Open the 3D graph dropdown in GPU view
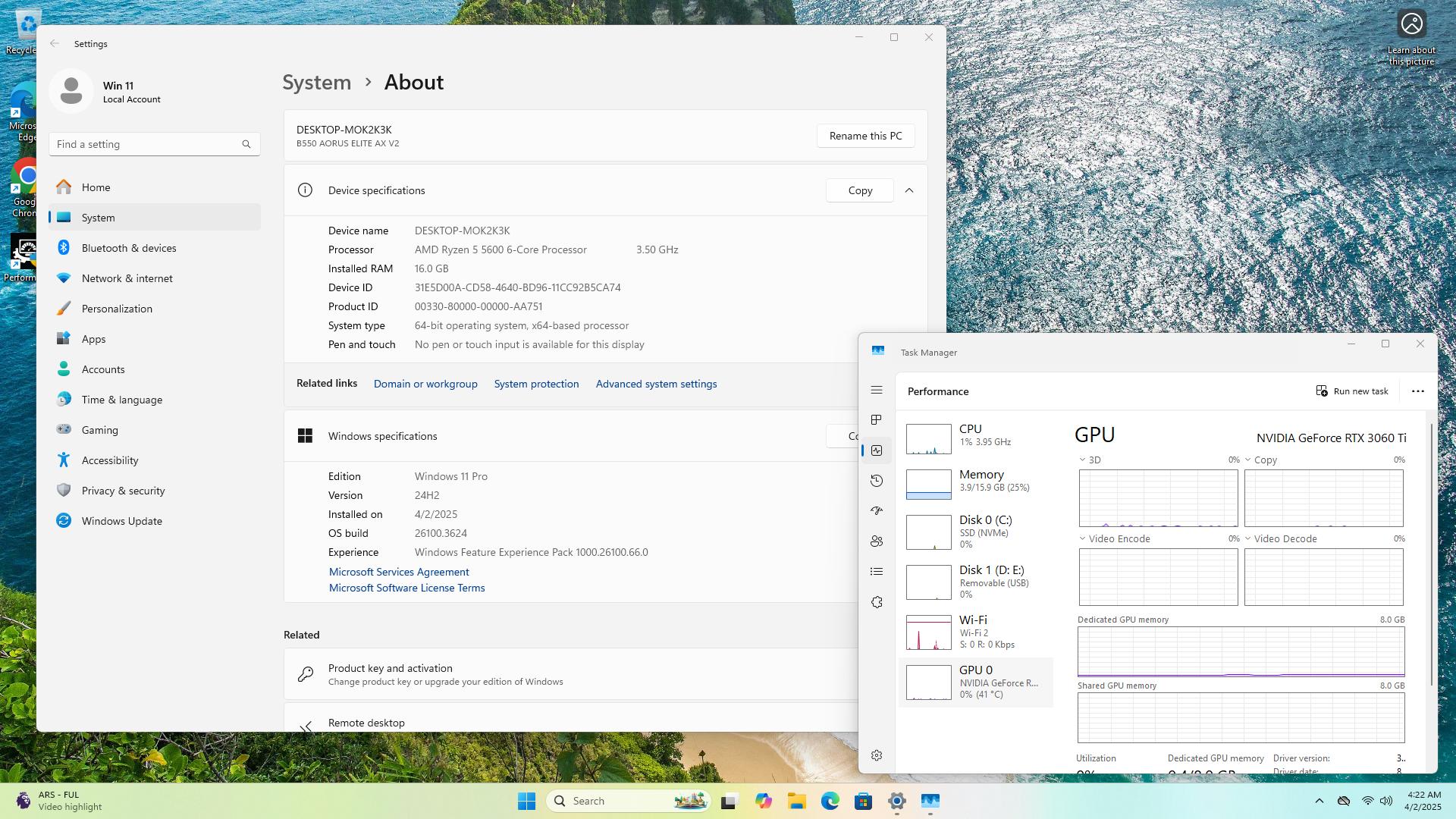 point(1082,460)
